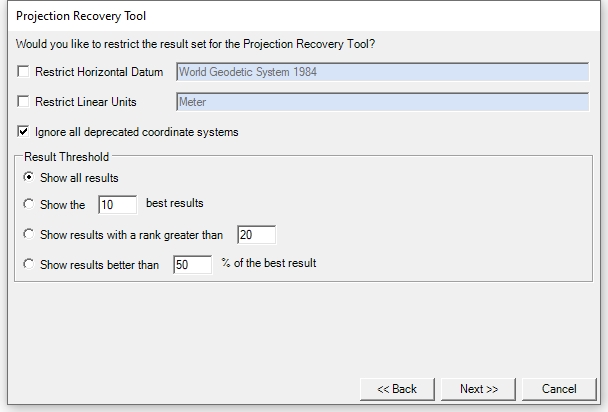Select the Show all results radio button
Screen dimensions: 608x412
[28, 177]
